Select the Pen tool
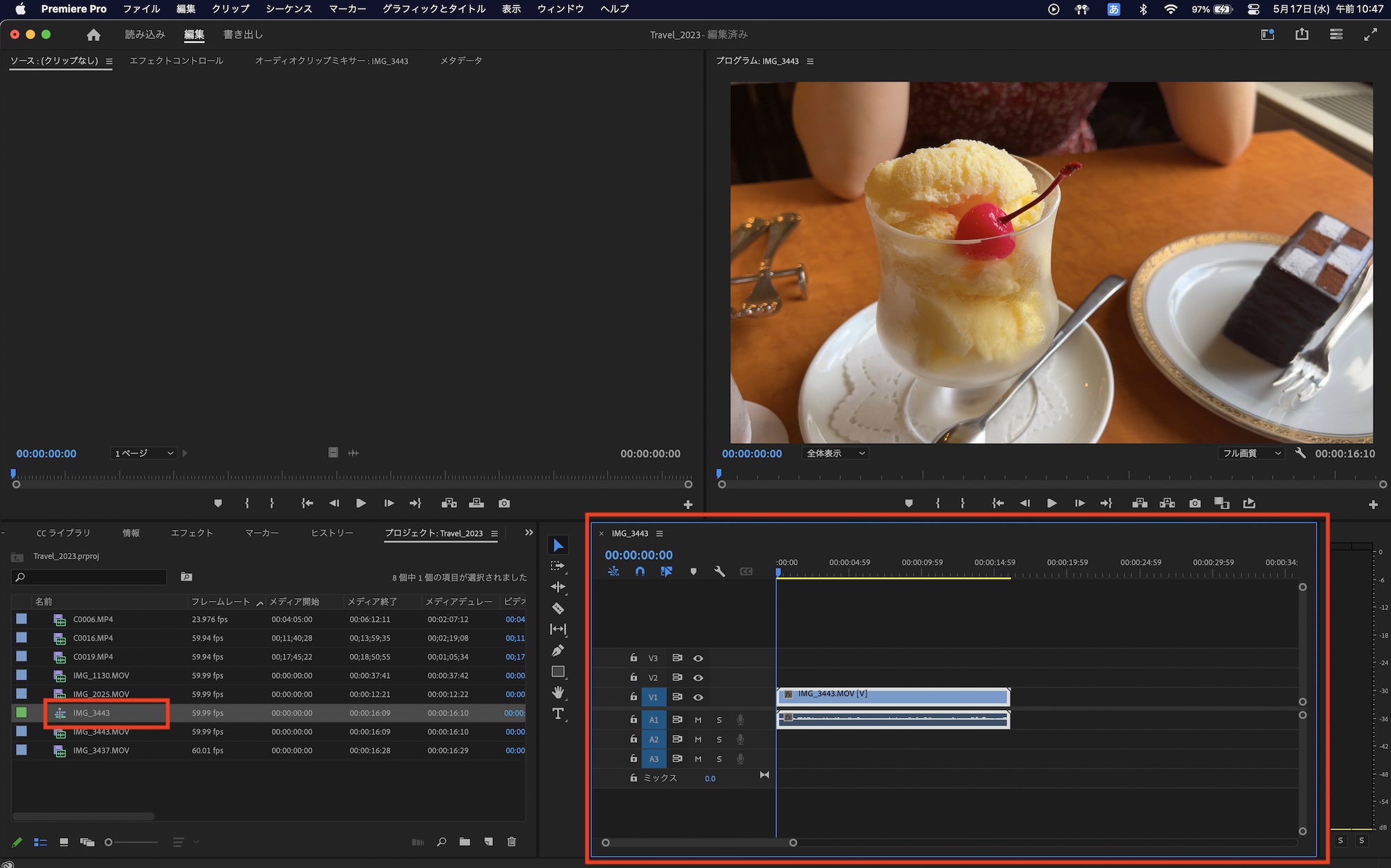1391x868 pixels. pos(558,651)
